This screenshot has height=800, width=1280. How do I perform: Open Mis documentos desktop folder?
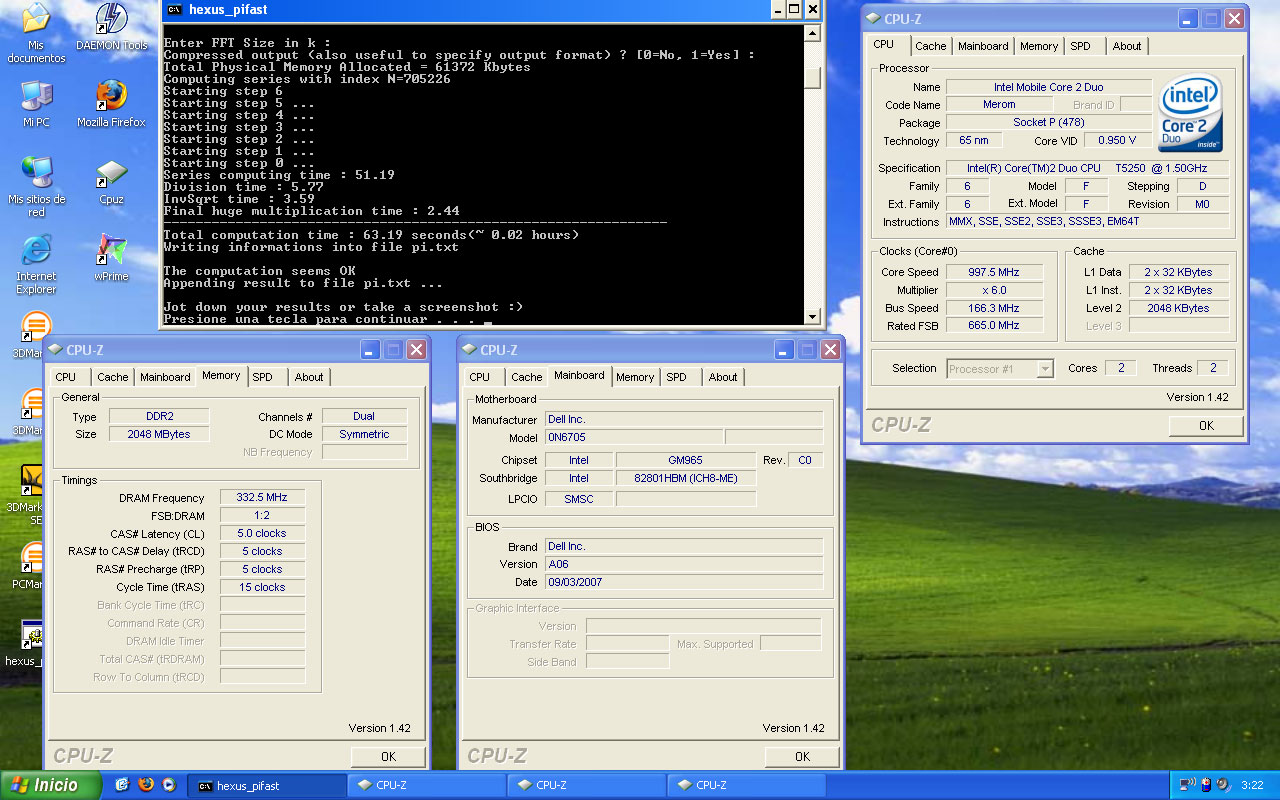pyautogui.click(x=36, y=32)
